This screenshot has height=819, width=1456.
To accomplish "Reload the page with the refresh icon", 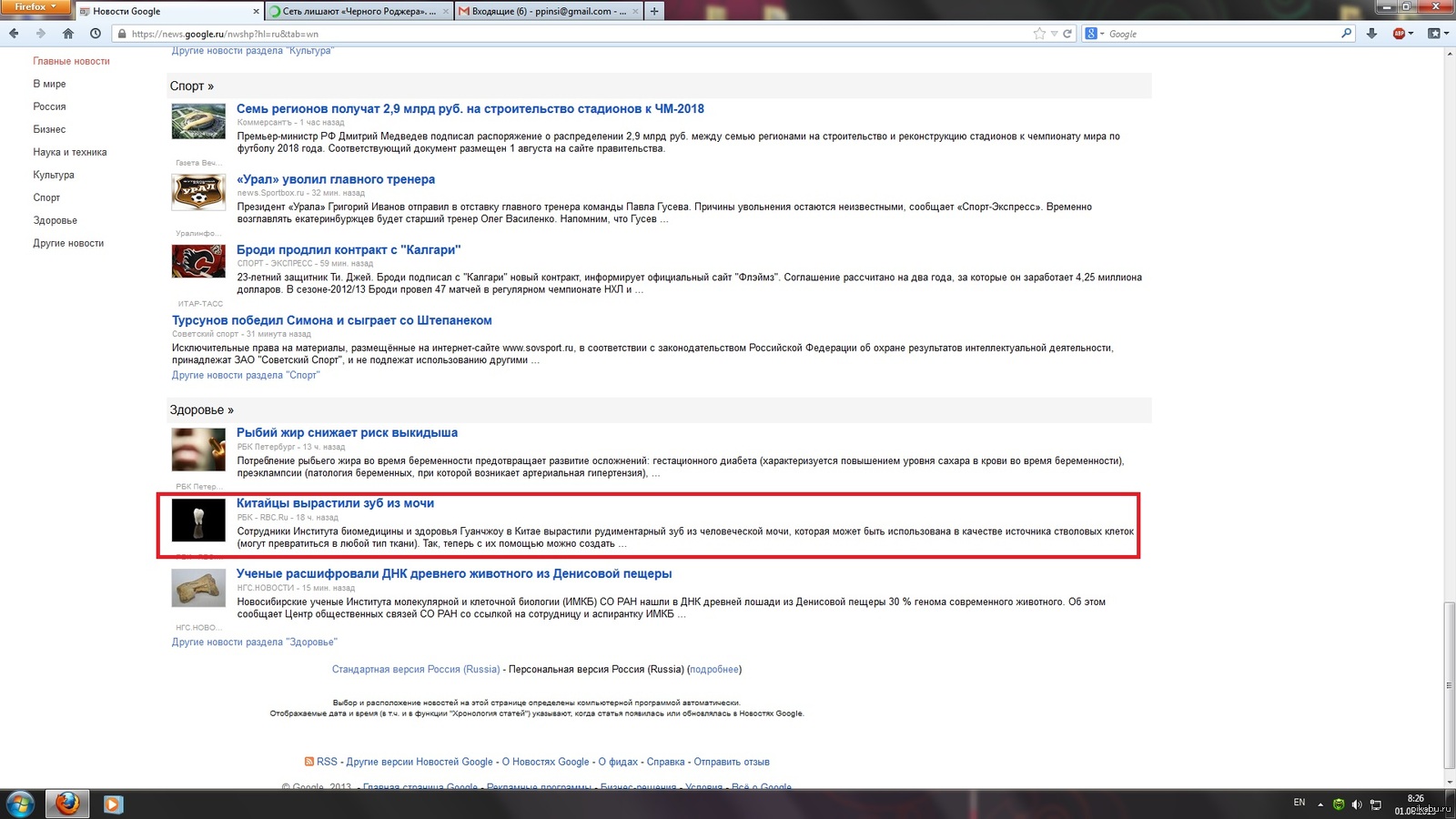I will [1068, 34].
